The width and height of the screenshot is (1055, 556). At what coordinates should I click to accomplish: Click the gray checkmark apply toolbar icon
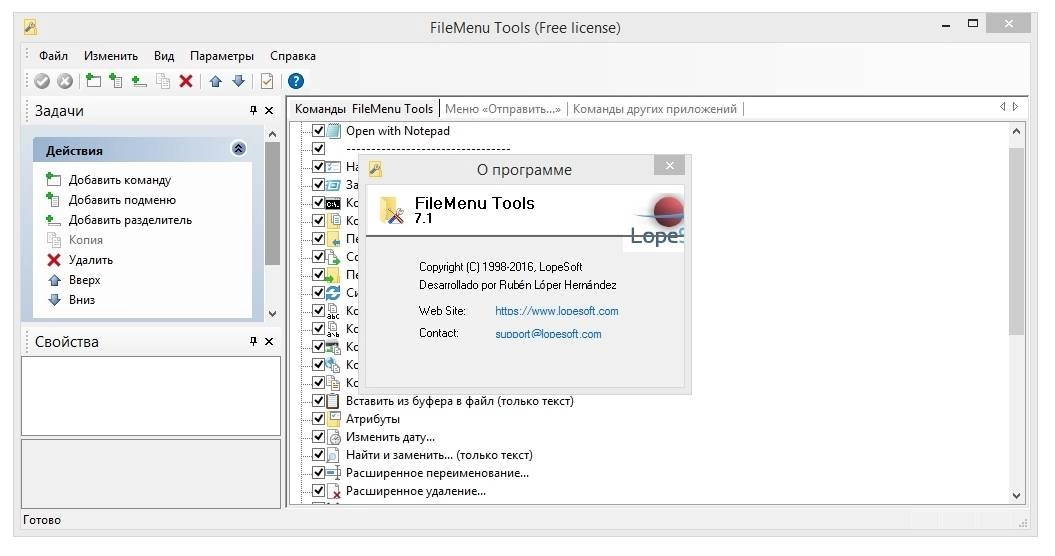click(42, 81)
